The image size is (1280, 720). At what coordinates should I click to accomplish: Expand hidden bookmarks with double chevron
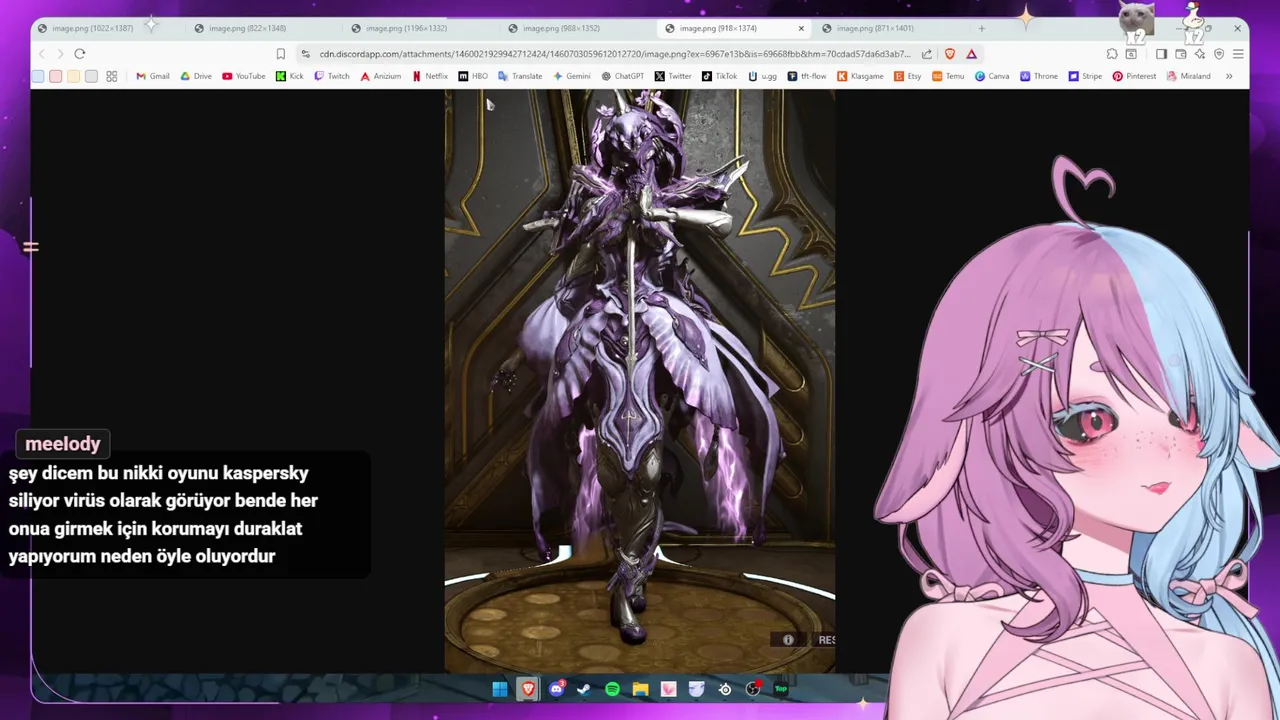pyautogui.click(x=1229, y=76)
